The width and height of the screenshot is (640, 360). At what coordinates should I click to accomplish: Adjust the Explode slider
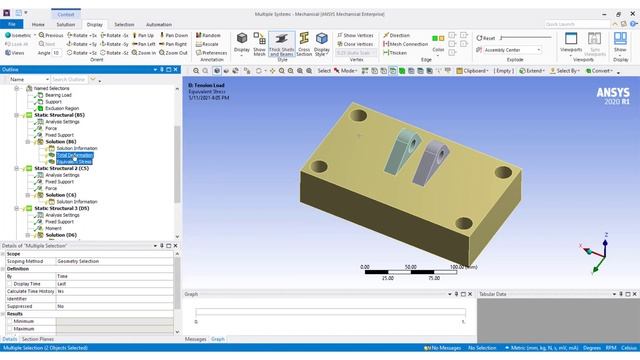526,38
